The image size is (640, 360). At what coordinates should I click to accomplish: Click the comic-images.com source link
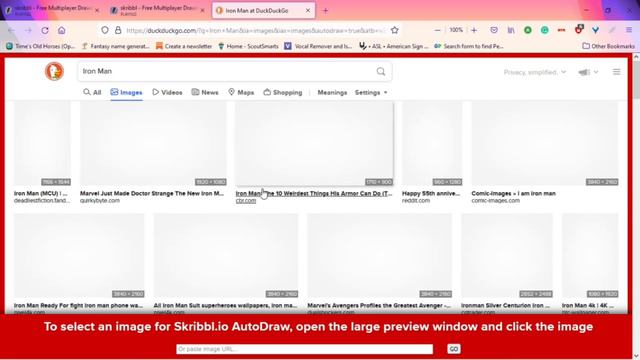click(x=496, y=201)
